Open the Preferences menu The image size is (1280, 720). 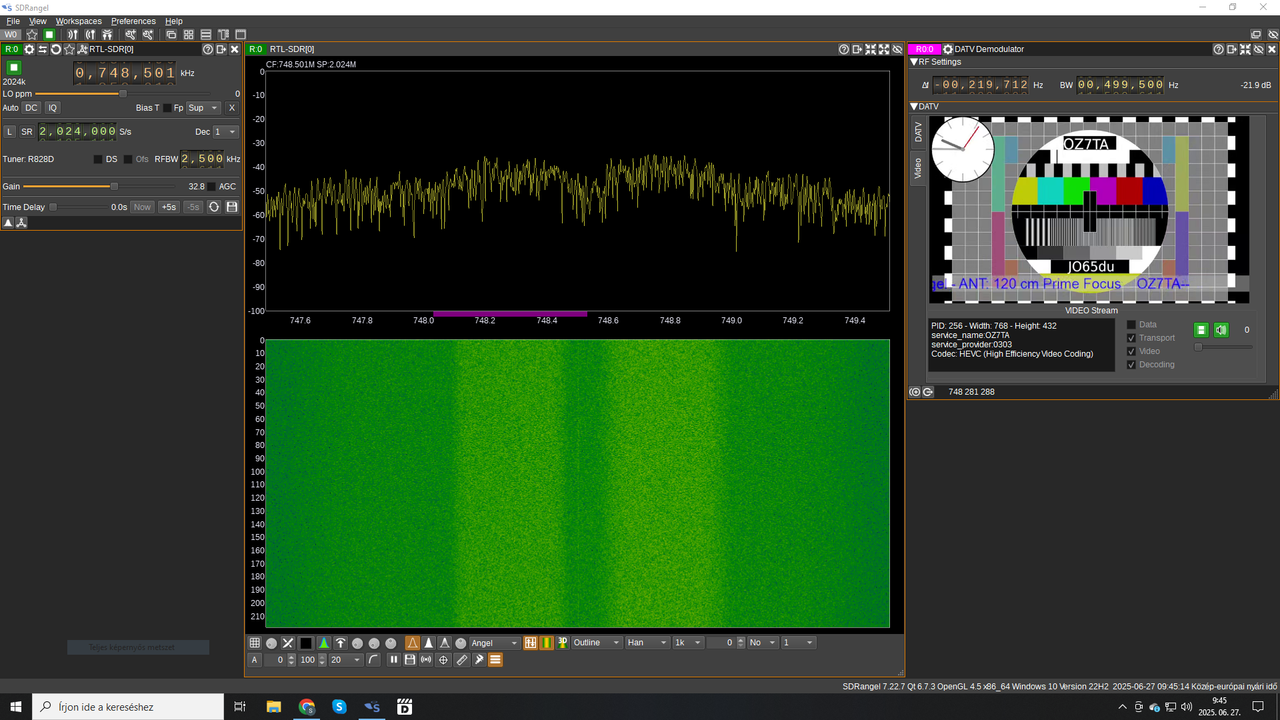coord(133,21)
